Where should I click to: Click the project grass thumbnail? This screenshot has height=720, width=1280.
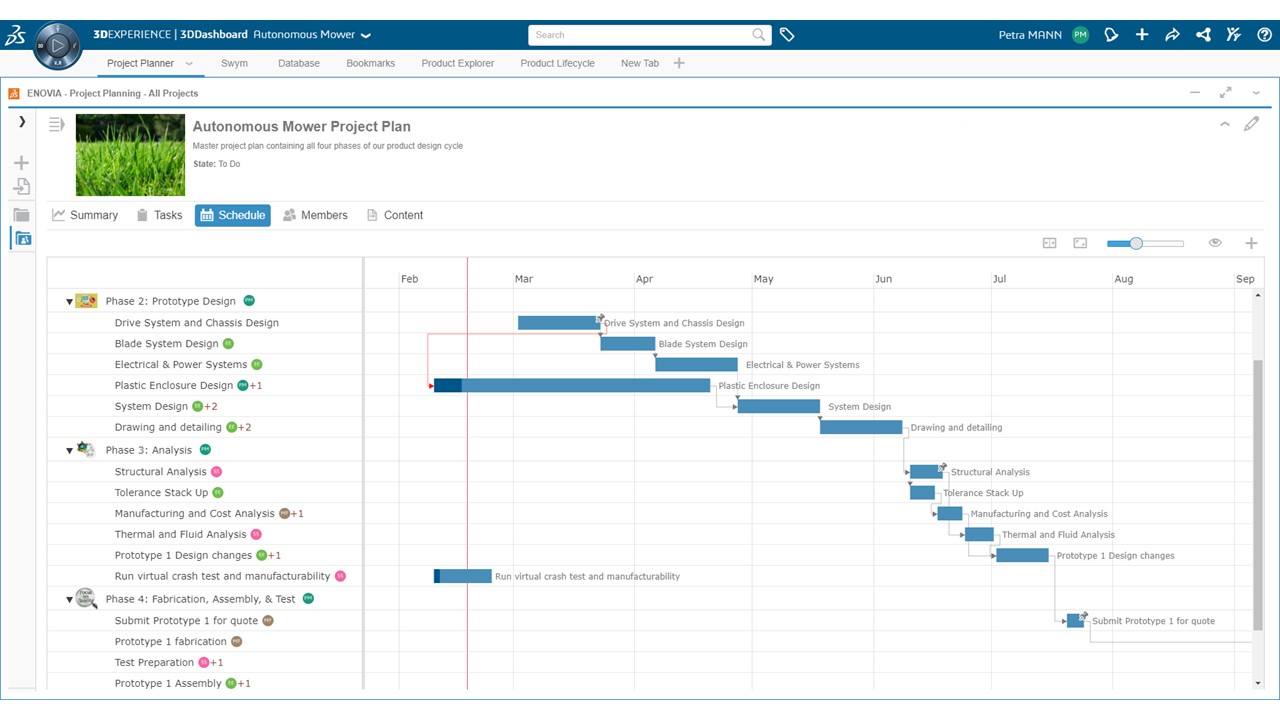pyautogui.click(x=130, y=154)
